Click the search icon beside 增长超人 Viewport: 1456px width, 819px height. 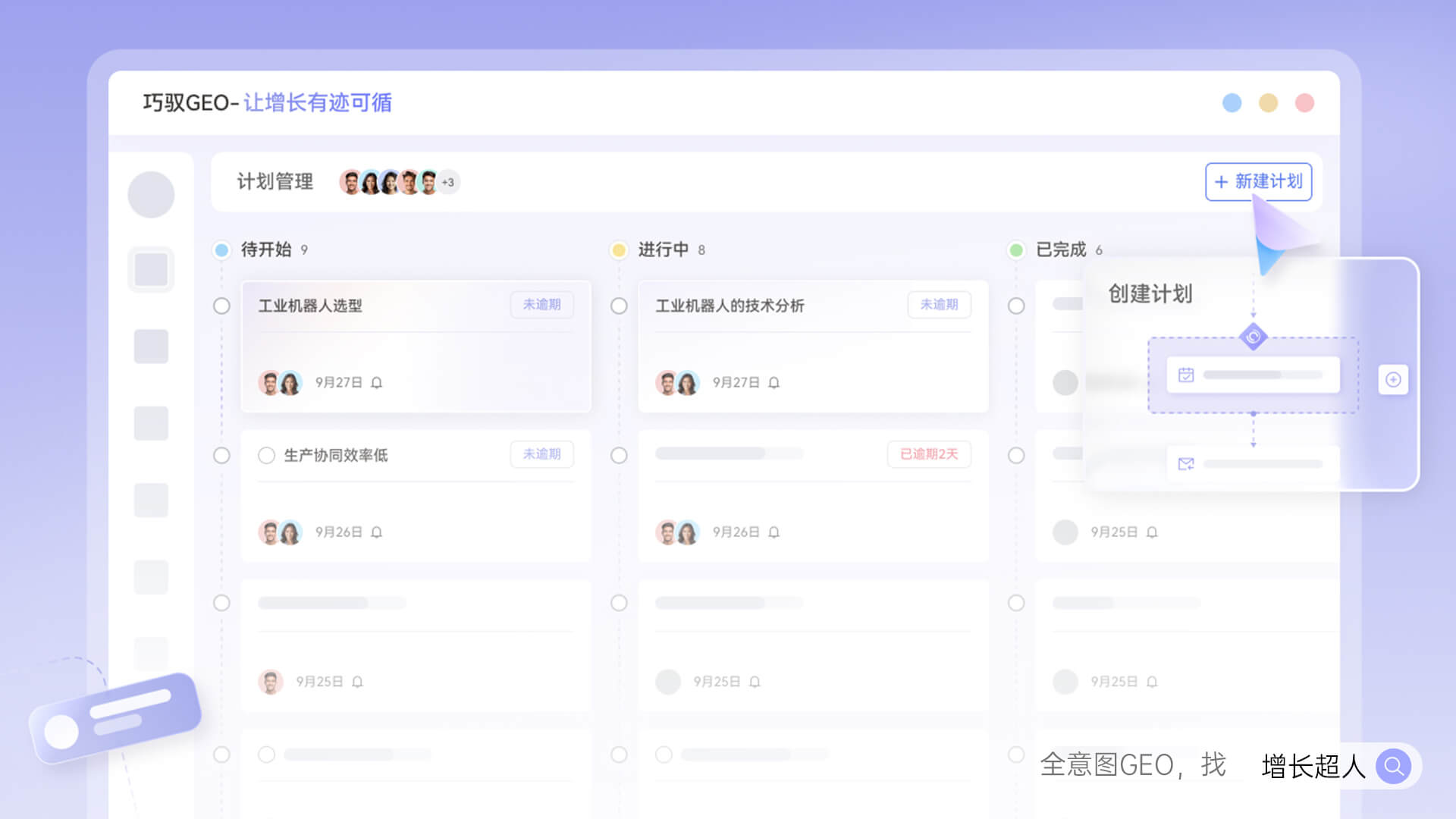click(x=1393, y=766)
